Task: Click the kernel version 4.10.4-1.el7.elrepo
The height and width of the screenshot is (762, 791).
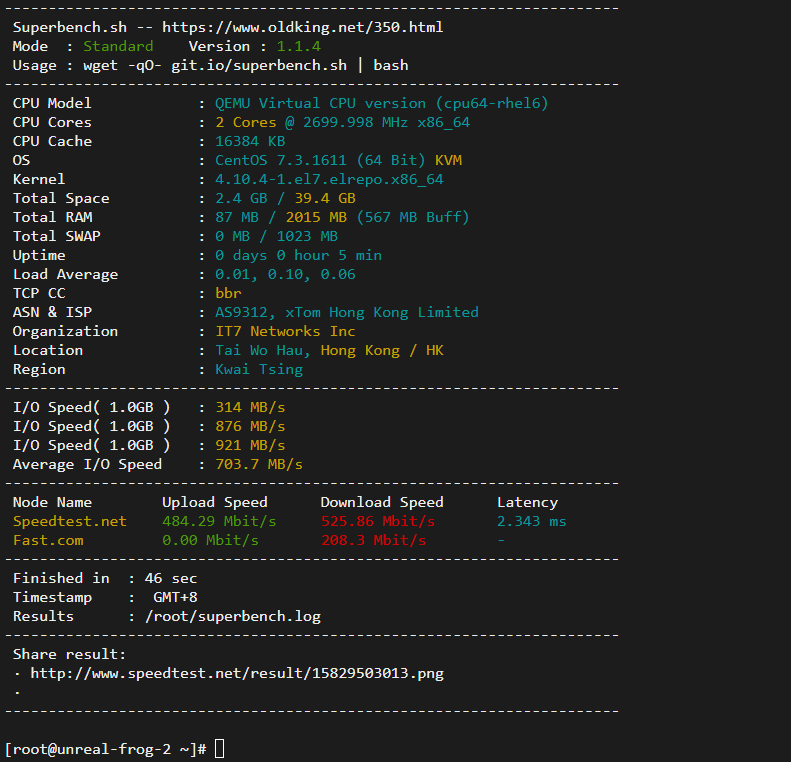Action: 329,180
